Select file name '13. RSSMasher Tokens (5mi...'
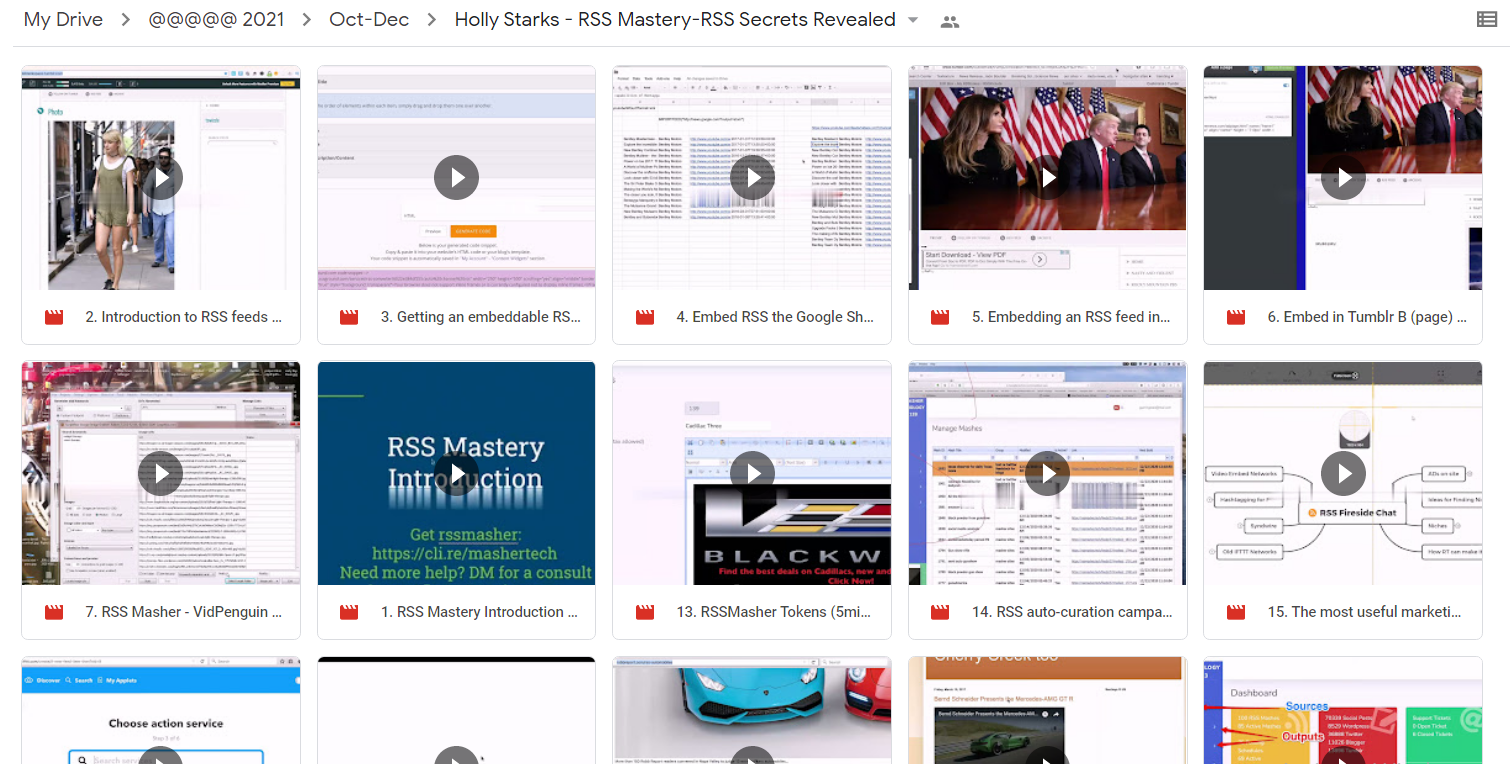This screenshot has height=764, width=1510. [x=775, y=612]
